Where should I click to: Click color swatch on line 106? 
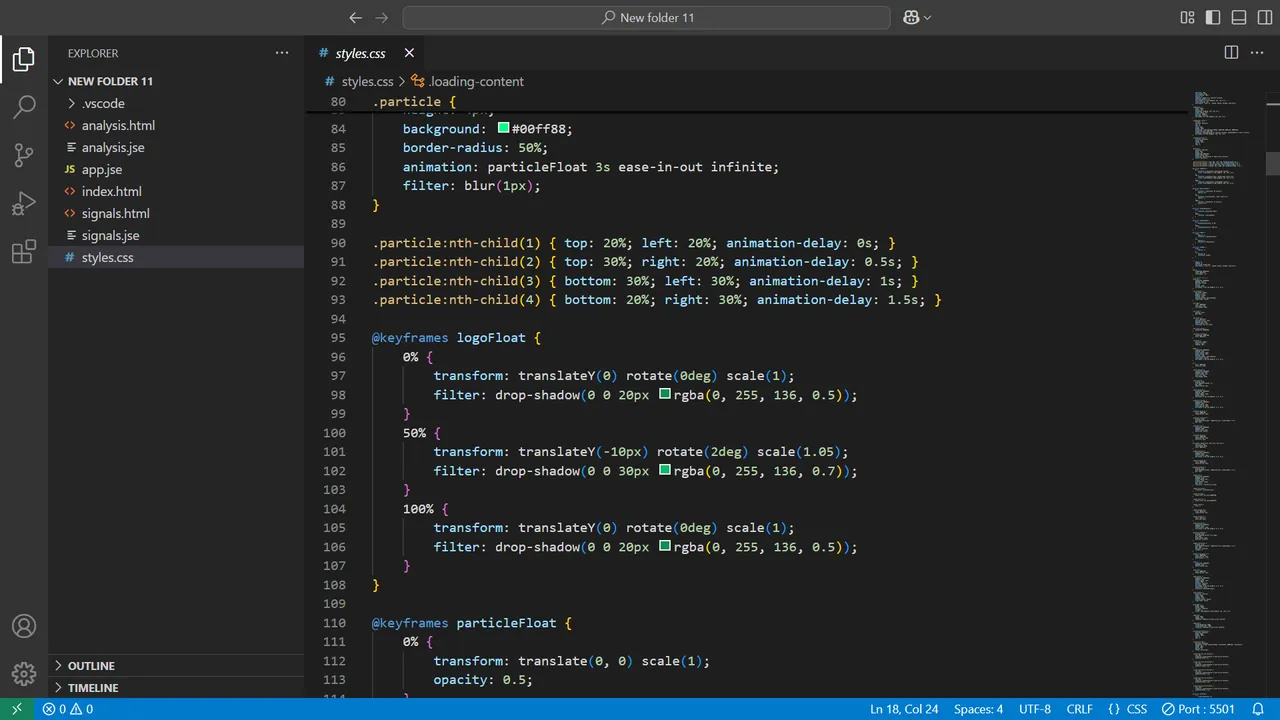665,546
